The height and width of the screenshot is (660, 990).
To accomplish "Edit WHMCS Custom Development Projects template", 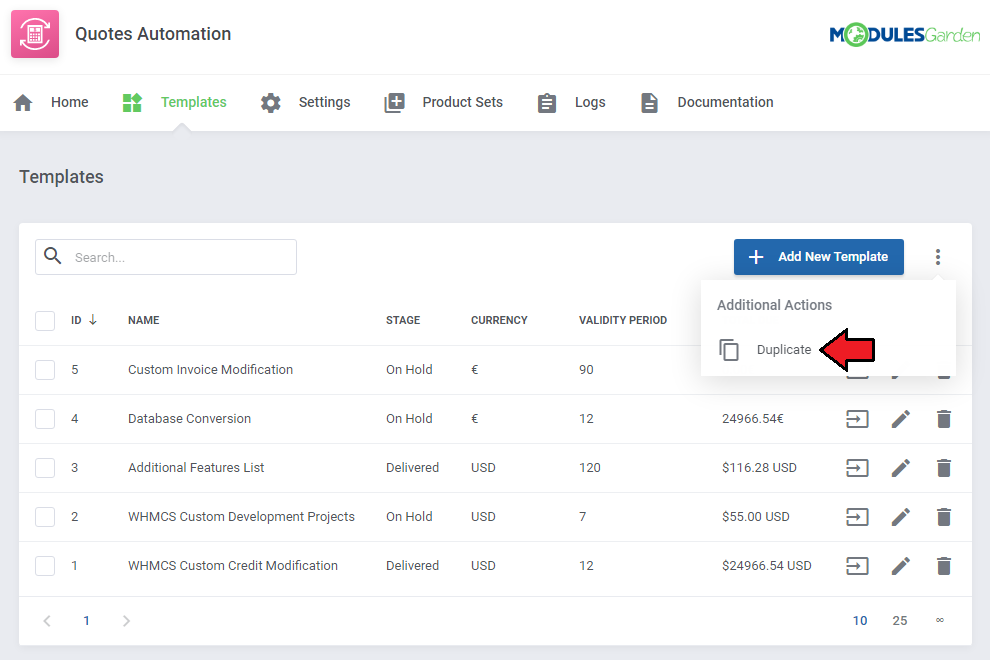I will pos(900,517).
